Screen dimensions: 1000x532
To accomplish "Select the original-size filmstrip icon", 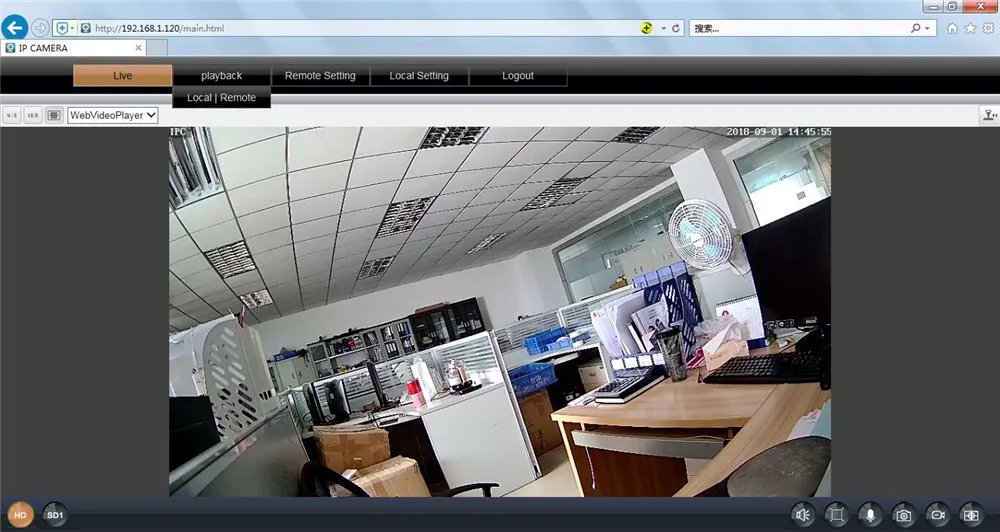I will tap(54, 115).
